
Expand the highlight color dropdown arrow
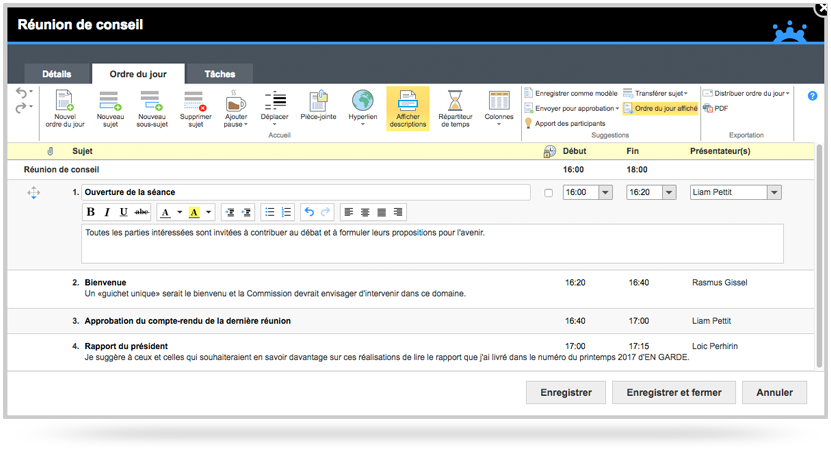209,213
